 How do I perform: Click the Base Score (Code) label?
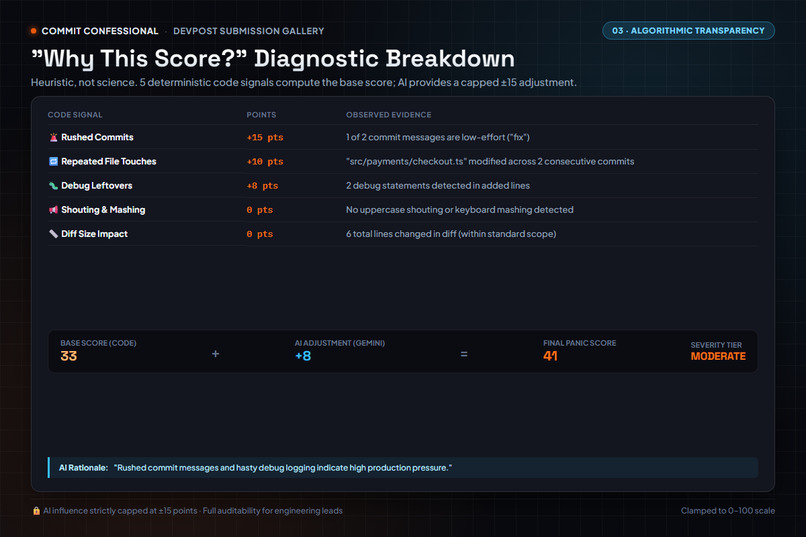[x=98, y=343]
